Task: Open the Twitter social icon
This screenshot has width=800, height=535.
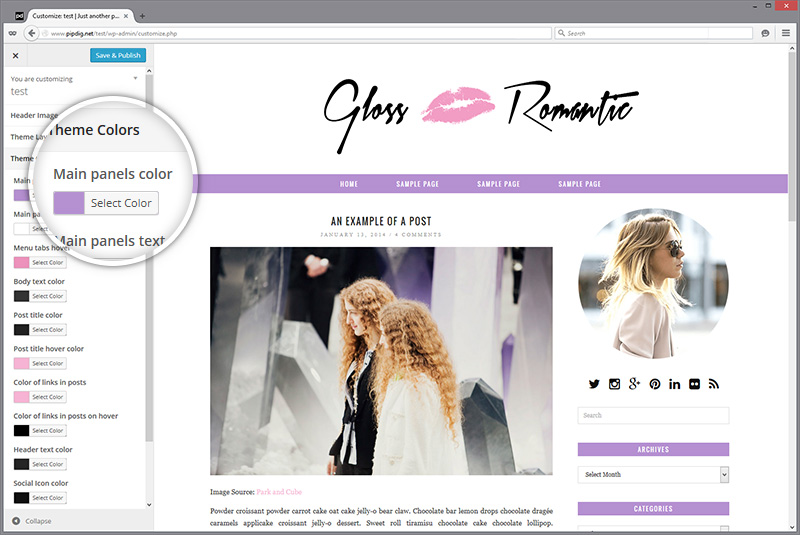Action: click(x=594, y=384)
